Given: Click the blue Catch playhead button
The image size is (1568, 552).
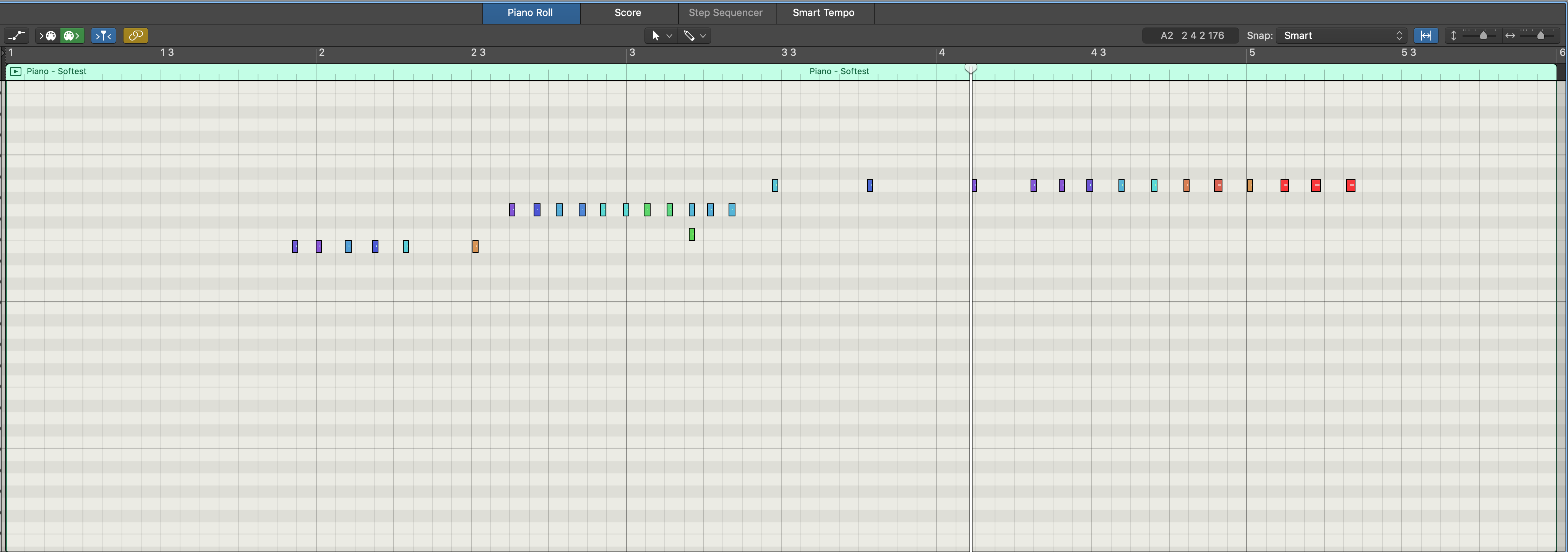Looking at the screenshot, I should [x=103, y=35].
